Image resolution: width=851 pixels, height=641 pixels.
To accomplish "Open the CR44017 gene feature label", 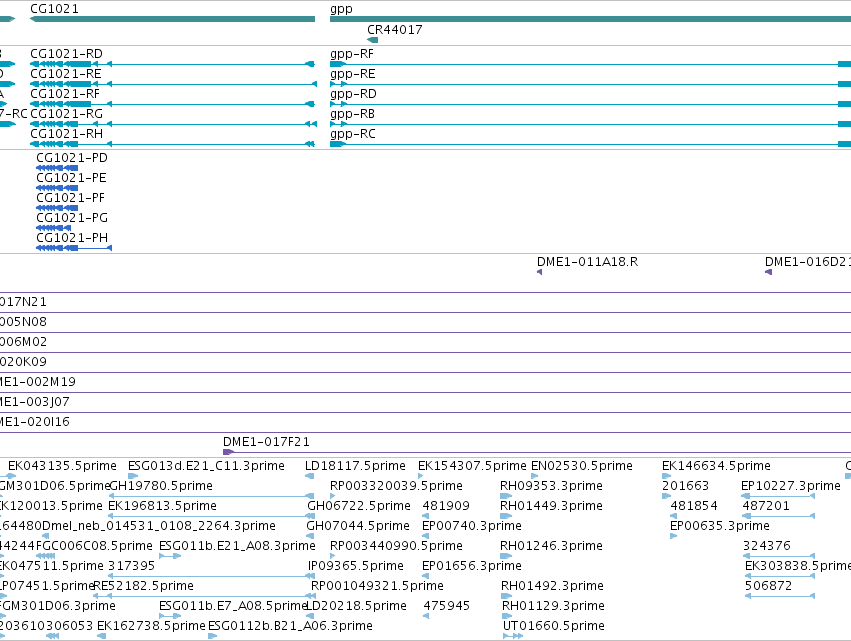I will pyautogui.click(x=395, y=30).
